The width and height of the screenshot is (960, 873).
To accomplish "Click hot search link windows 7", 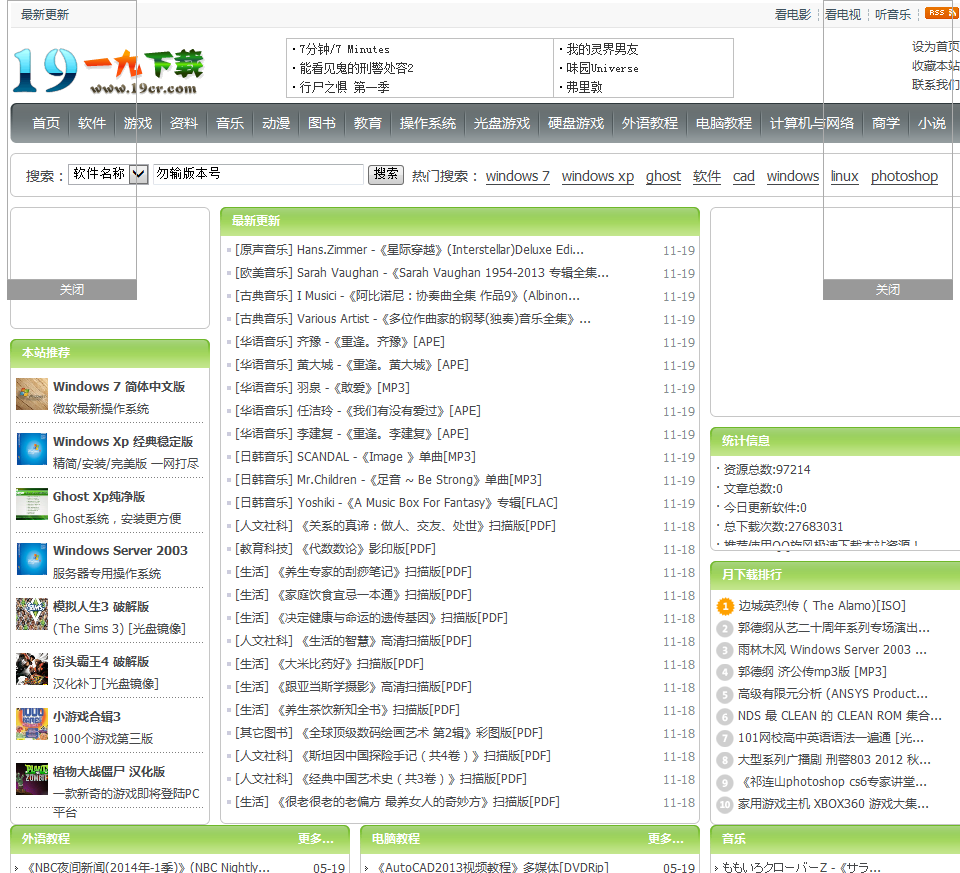I will coord(517,176).
